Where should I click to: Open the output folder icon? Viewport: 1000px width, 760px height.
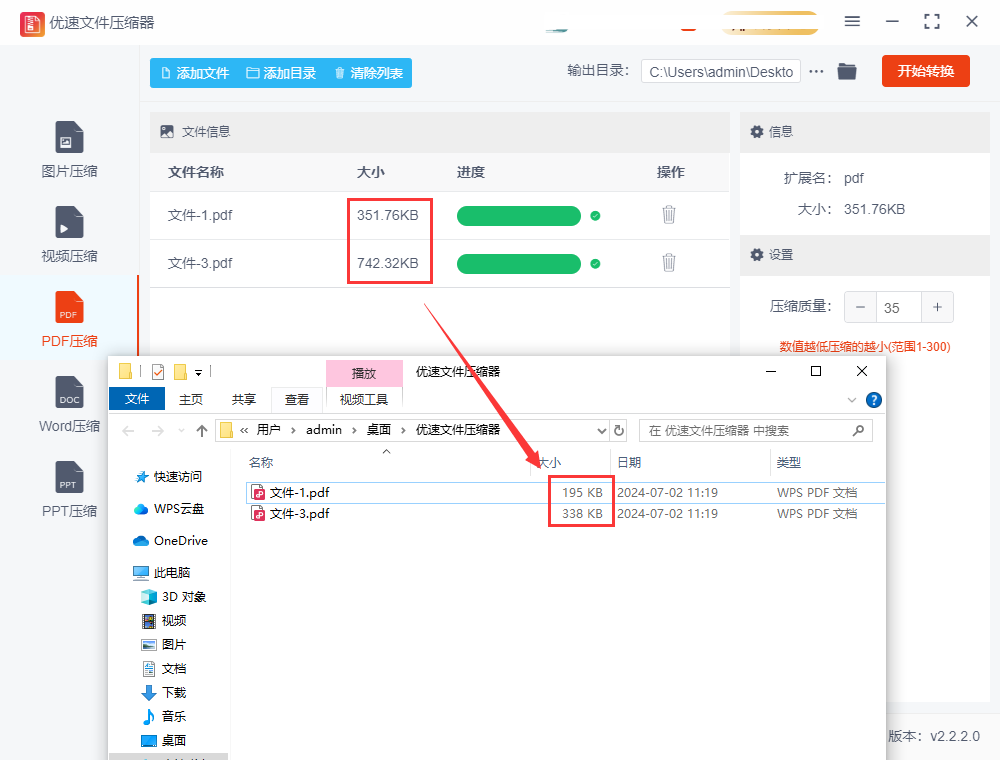click(x=847, y=71)
